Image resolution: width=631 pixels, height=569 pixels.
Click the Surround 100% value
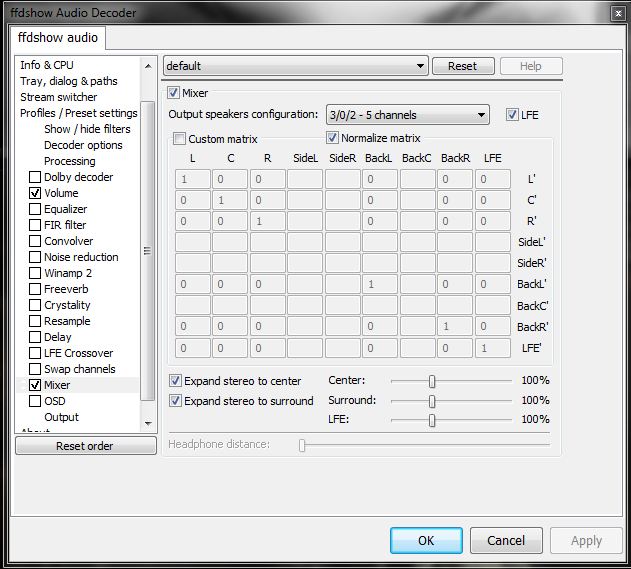click(x=535, y=400)
